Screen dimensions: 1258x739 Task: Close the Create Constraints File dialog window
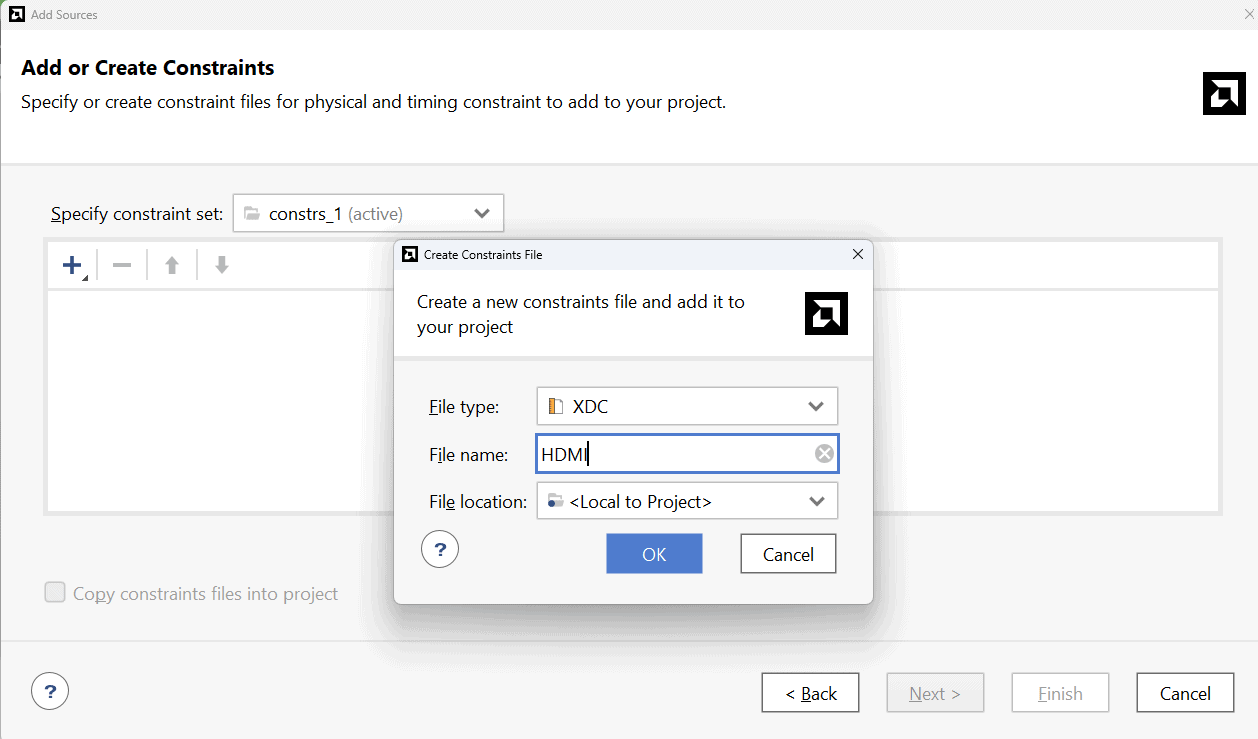pyautogui.click(x=857, y=254)
